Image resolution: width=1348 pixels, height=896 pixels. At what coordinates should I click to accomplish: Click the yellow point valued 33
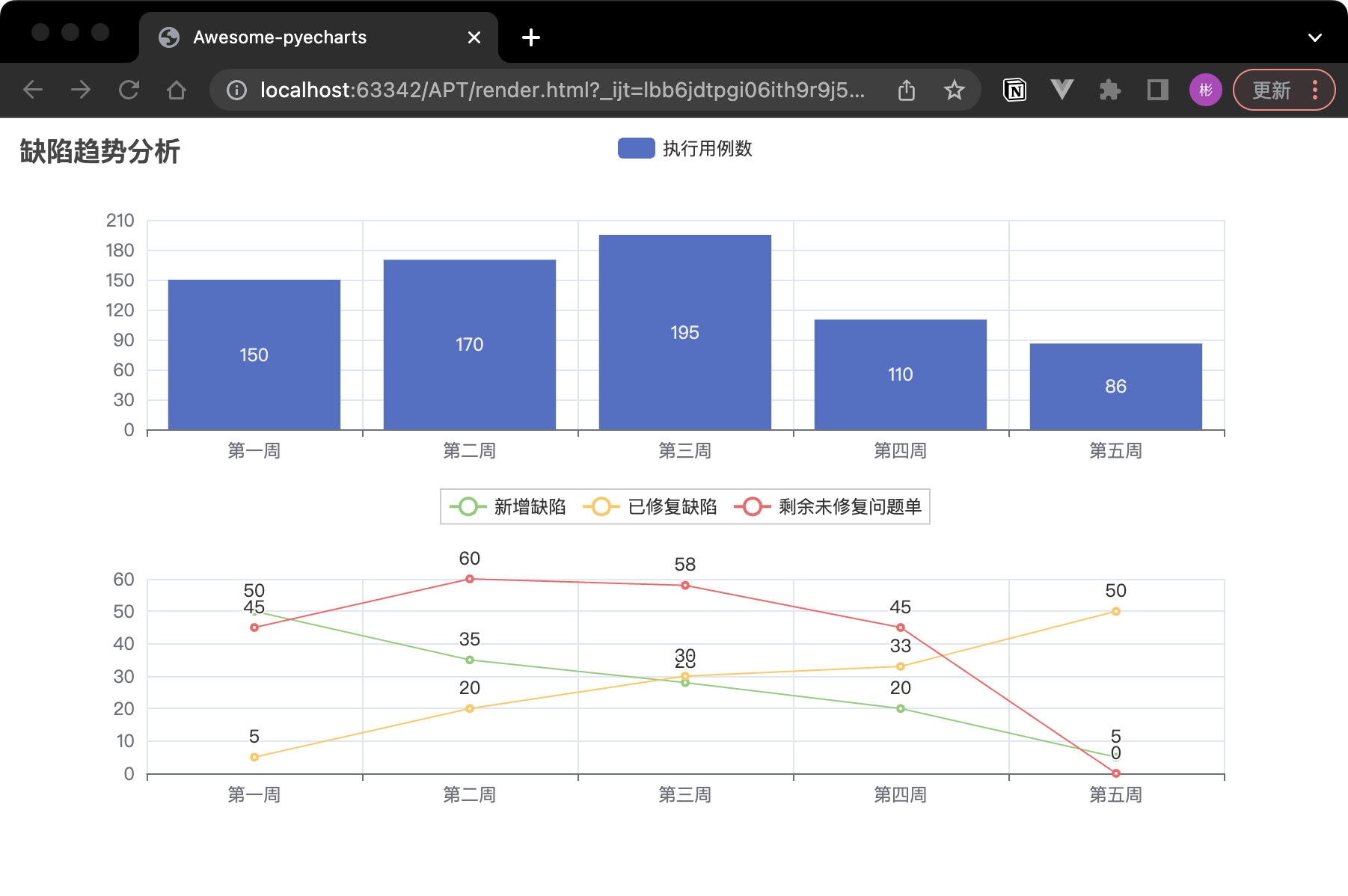click(901, 666)
